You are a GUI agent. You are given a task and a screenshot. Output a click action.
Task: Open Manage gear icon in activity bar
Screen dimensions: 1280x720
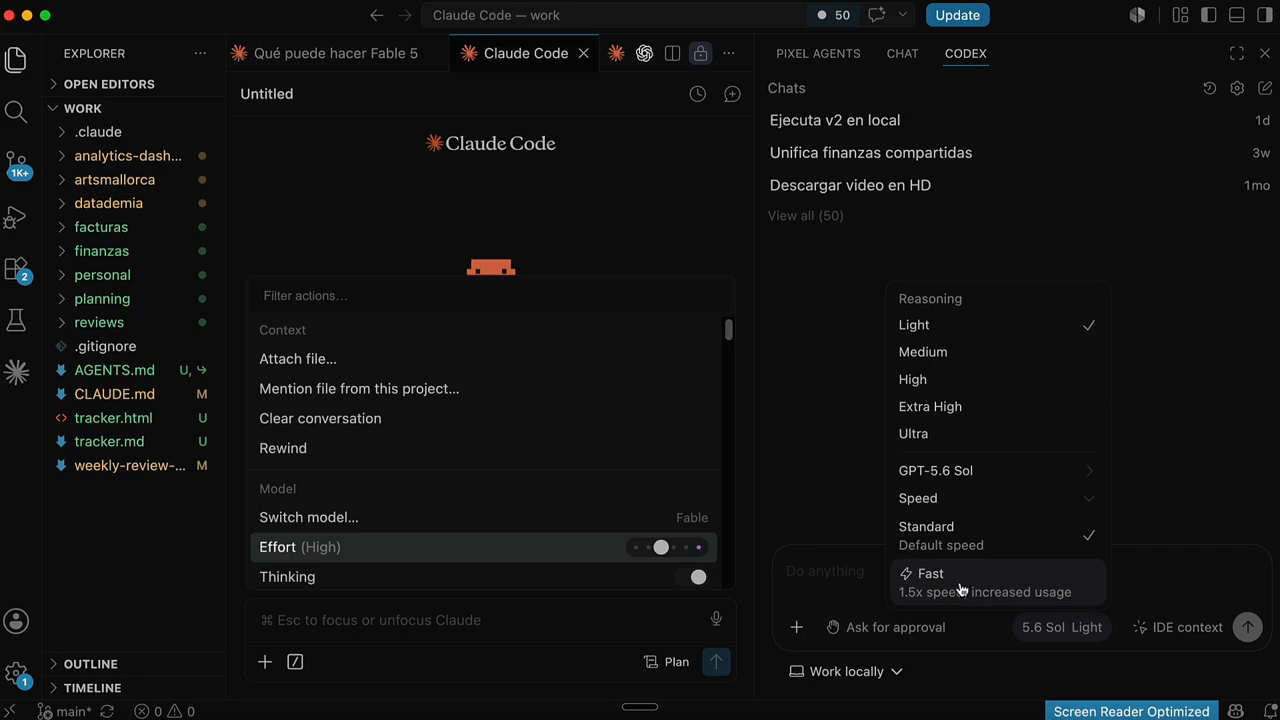pos(17,673)
